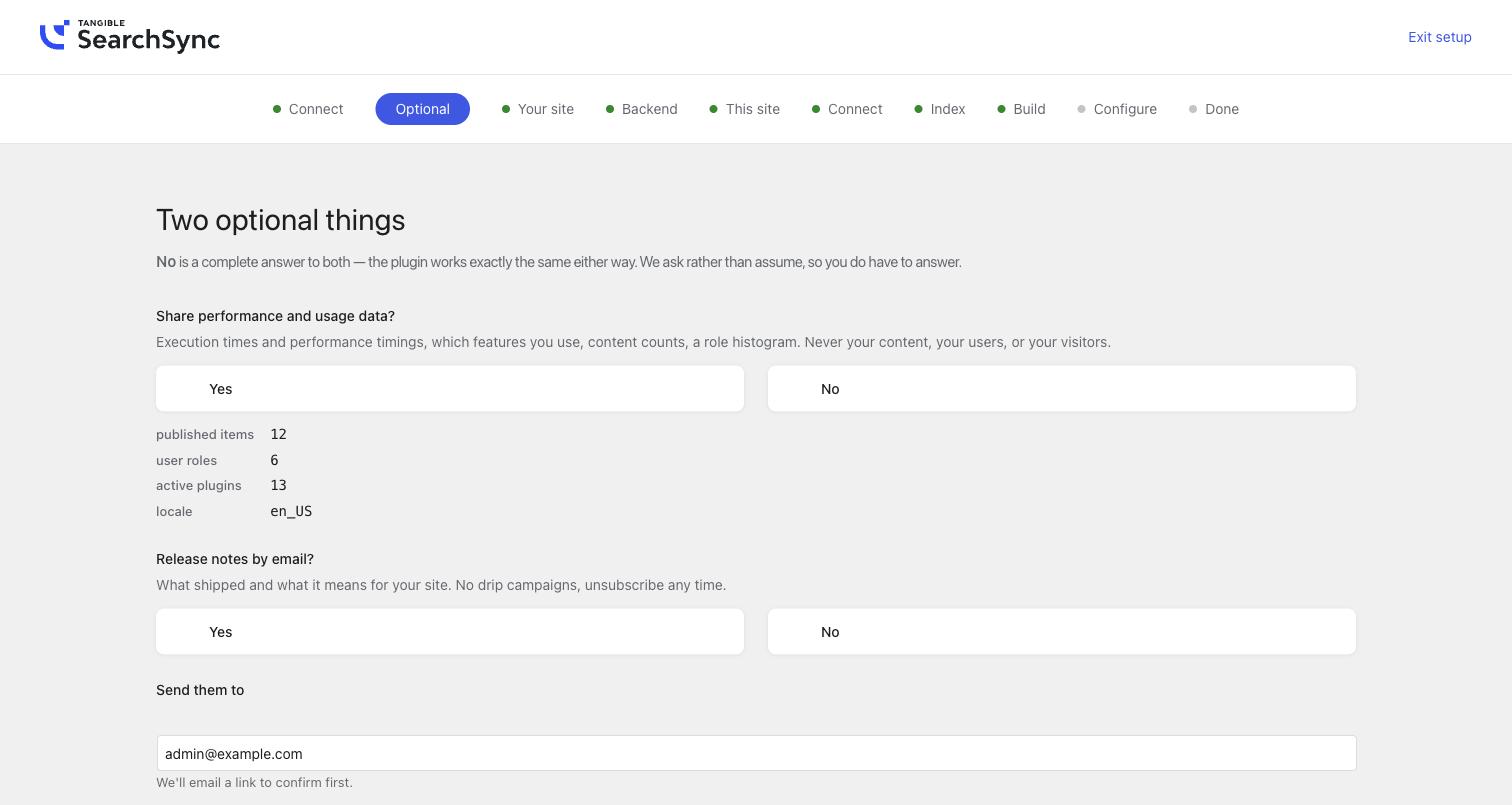Viewport: 1512px width, 805px height.
Task: Open the Configure step
Action: (1117, 109)
